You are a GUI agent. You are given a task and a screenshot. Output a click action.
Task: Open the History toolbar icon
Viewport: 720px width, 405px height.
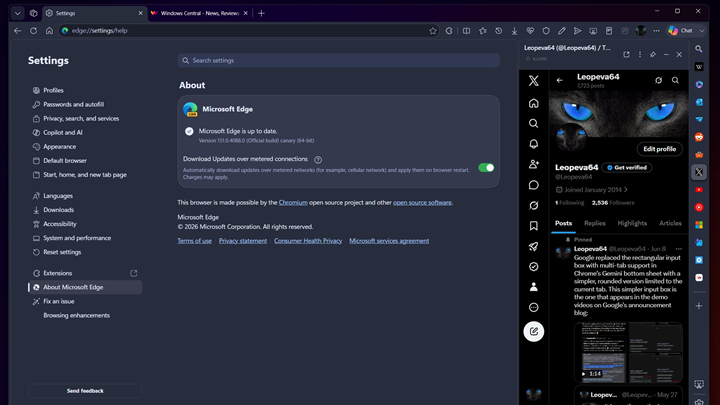tap(498, 31)
